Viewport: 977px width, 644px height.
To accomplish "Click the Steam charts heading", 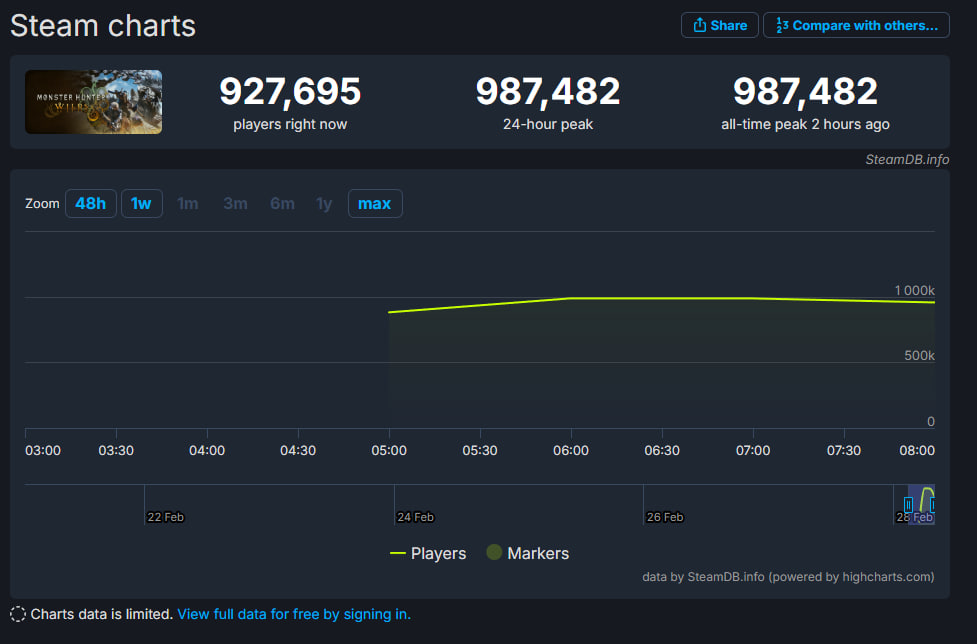I will coord(103,26).
